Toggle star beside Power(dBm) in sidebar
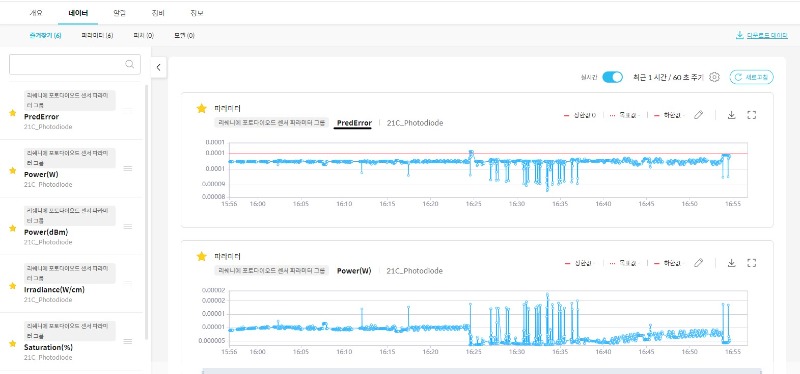800x374 pixels. [x=13, y=228]
